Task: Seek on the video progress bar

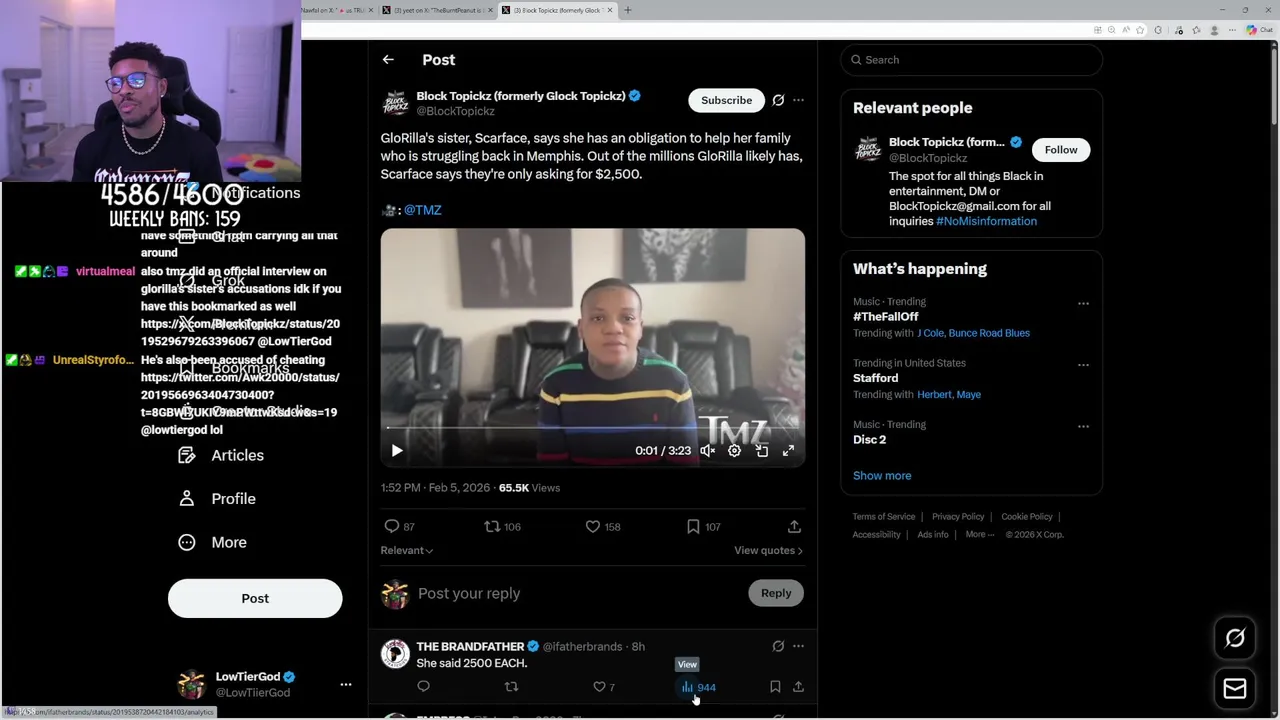Action: point(592,428)
